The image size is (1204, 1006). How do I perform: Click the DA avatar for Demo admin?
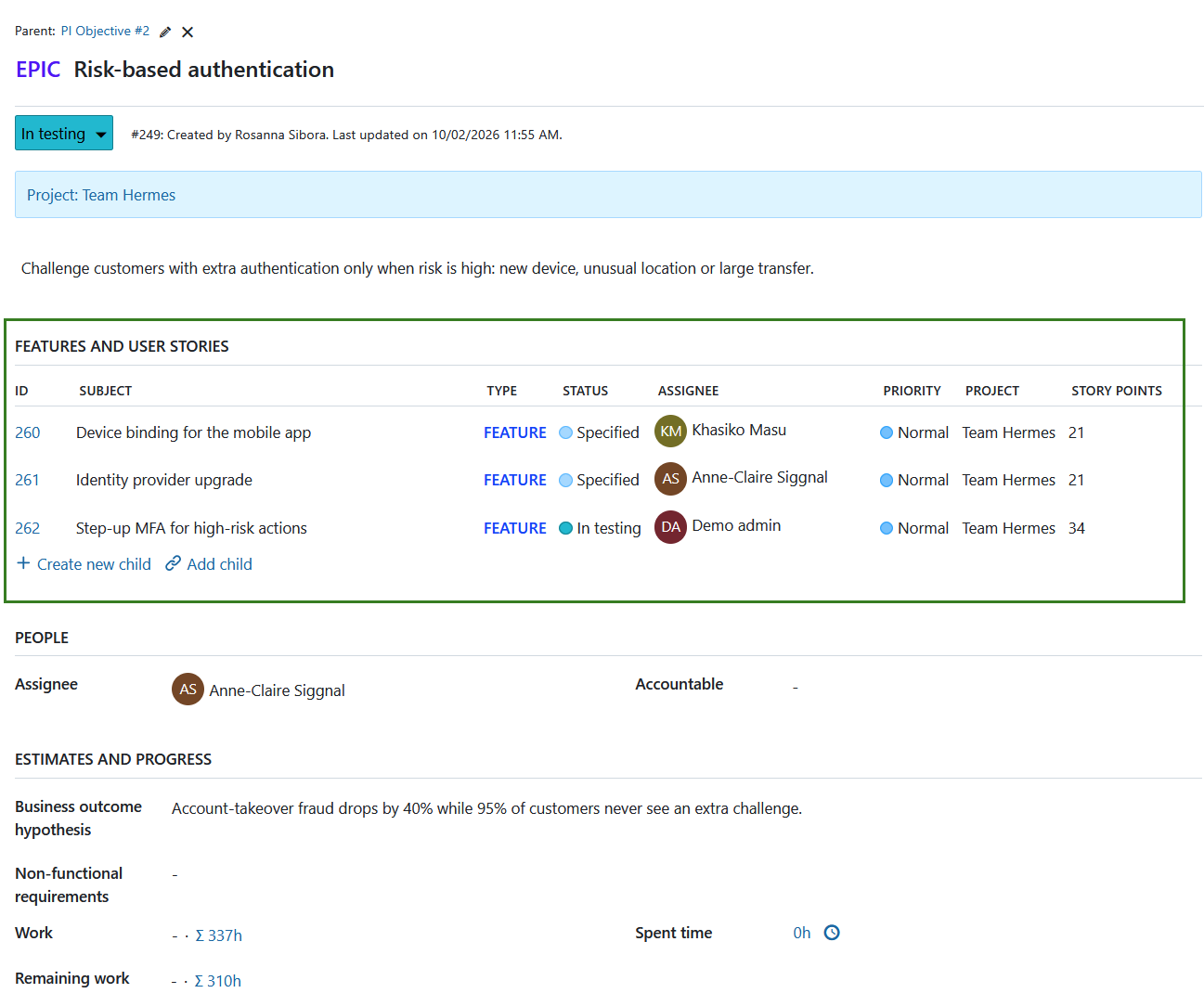670,526
